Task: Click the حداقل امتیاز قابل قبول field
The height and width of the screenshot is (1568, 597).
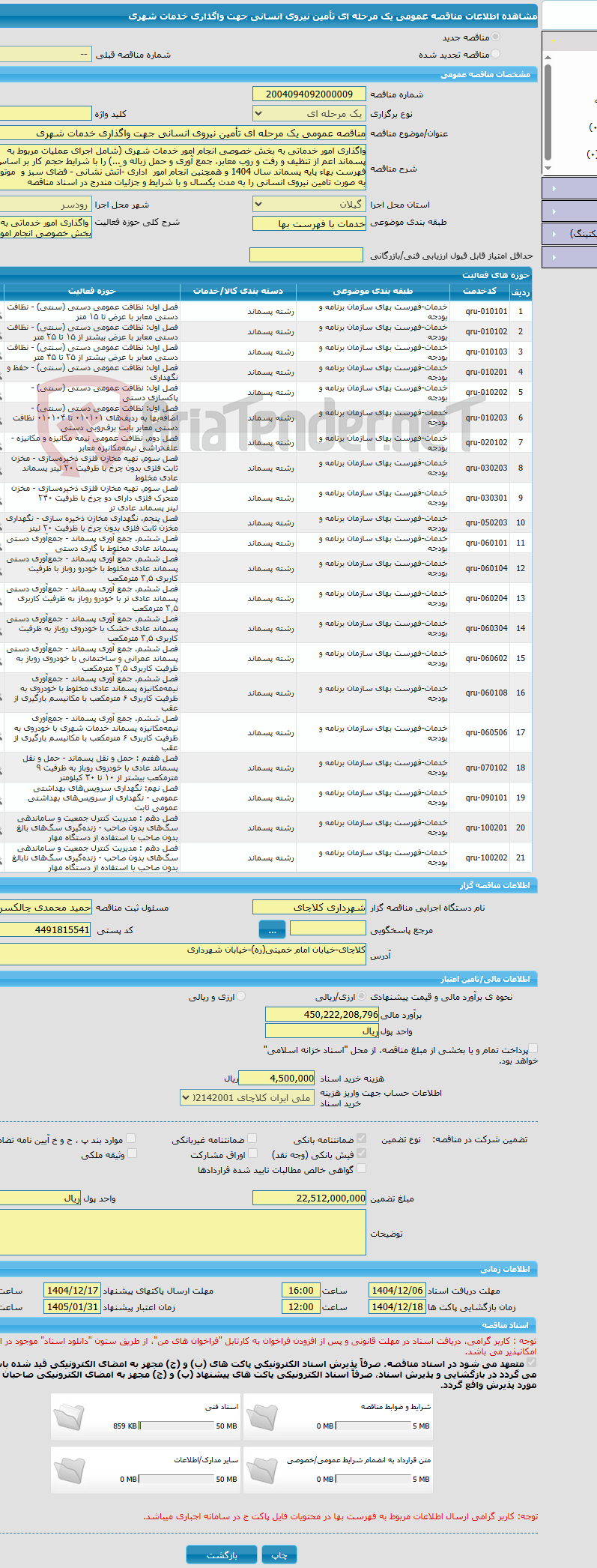Action: tap(306, 255)
